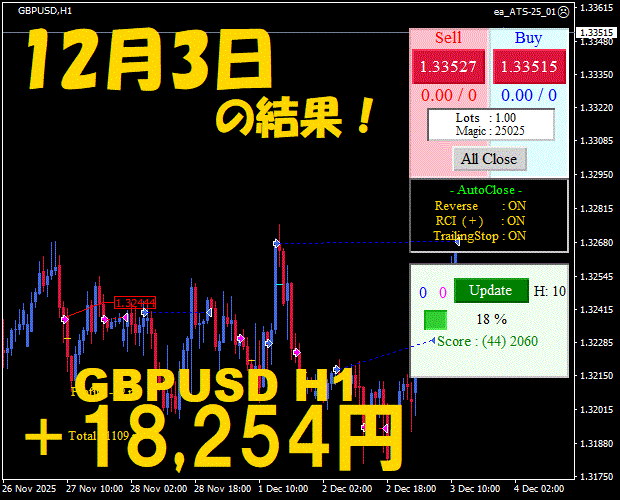
Task: Click the green square score indicator
Action: [x=435, y=320]
